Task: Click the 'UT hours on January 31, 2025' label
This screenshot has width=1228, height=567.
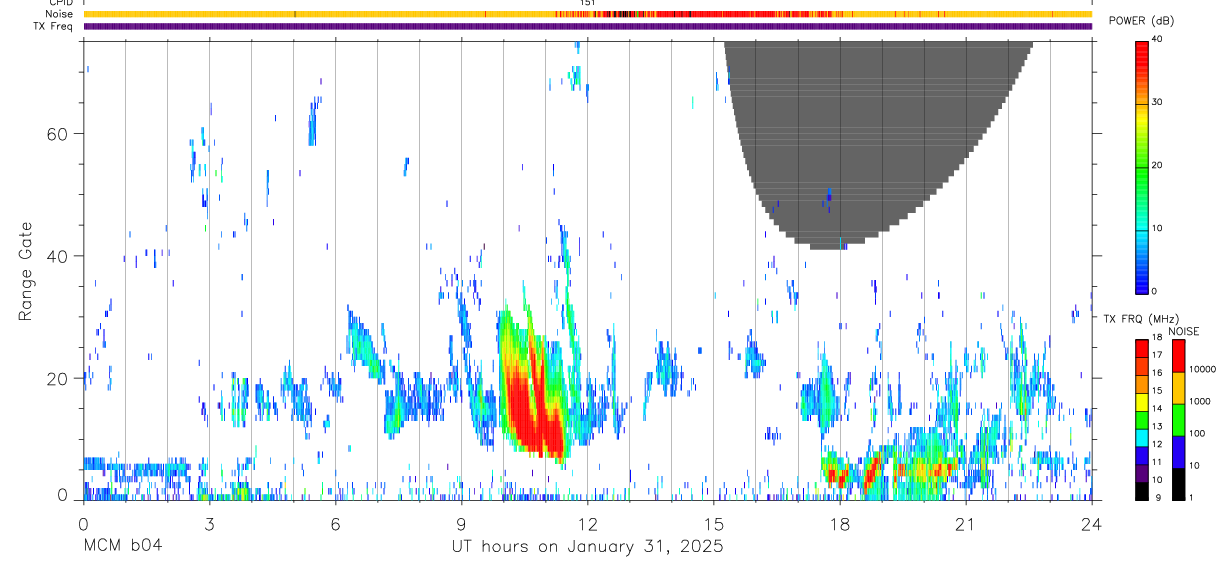Action: pos(587,546)
